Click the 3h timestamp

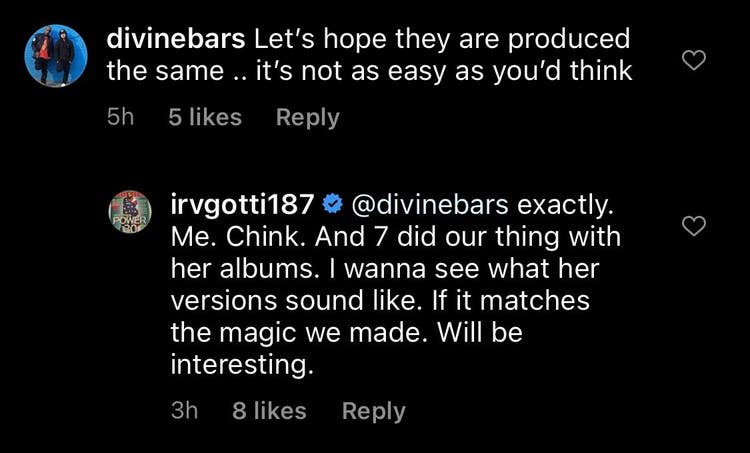(185, 411)
